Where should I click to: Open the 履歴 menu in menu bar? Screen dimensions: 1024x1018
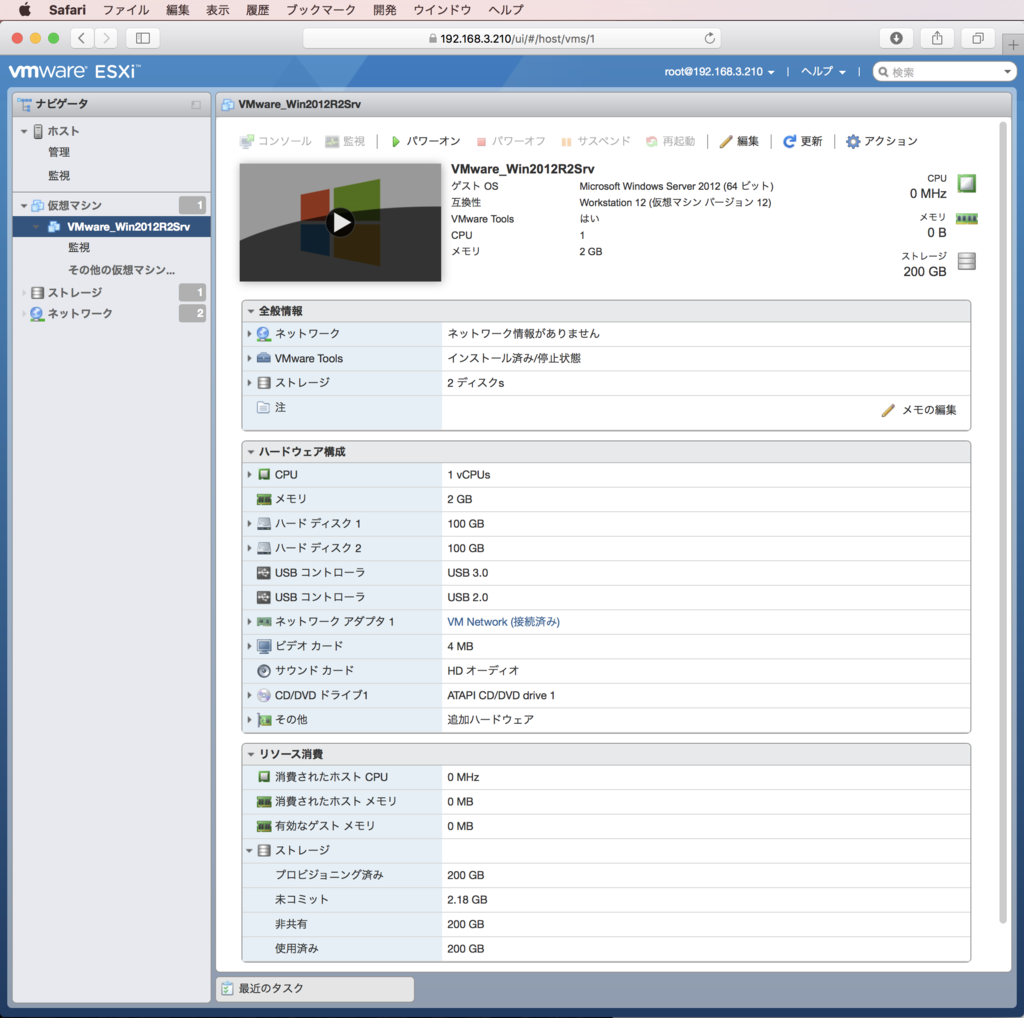pos(257,10)
